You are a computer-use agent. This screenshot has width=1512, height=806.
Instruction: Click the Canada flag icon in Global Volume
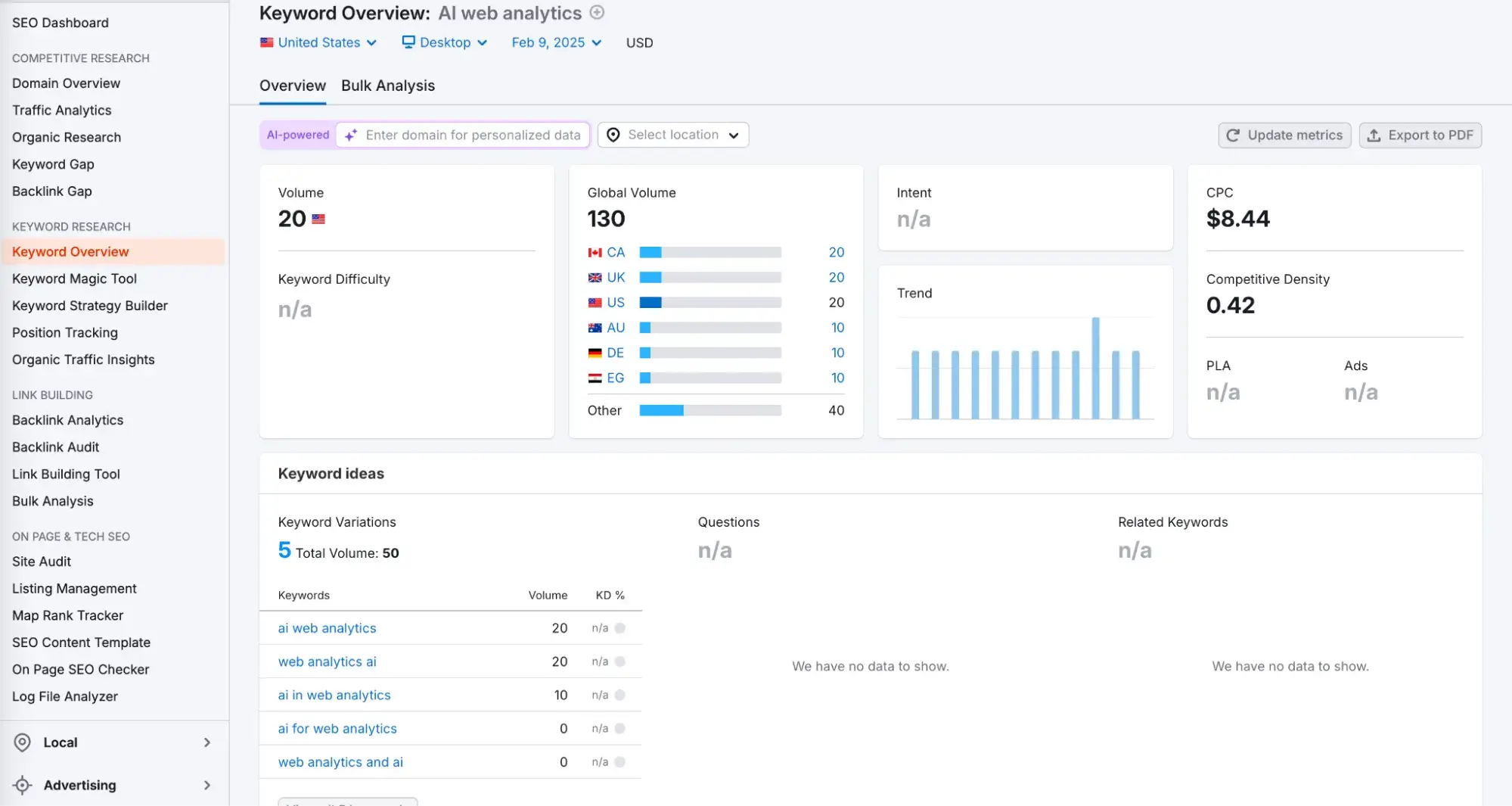click(x=595, y=253)
